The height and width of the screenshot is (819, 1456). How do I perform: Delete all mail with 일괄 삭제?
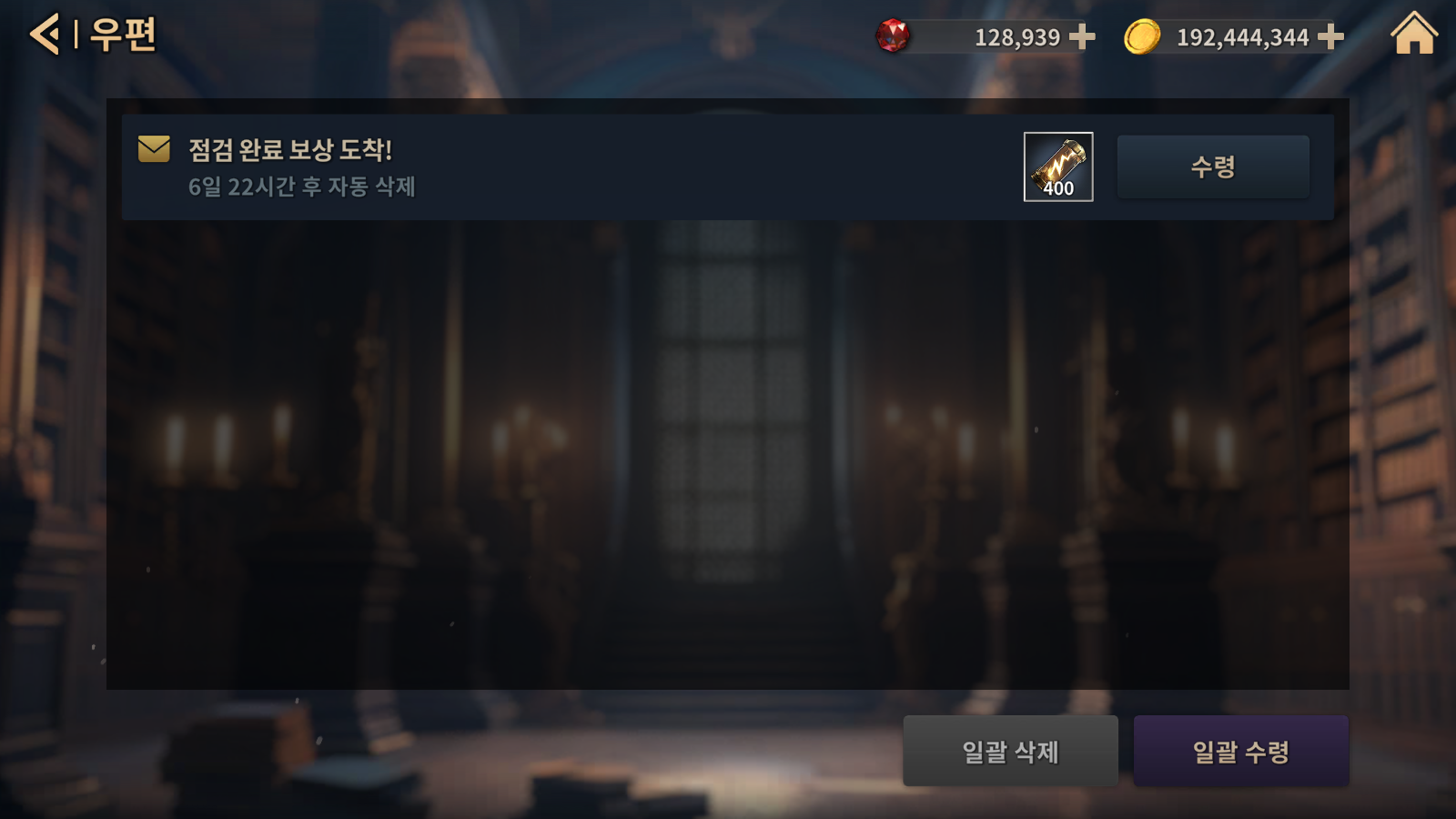pyautogui.click(x=1010, y=751)
